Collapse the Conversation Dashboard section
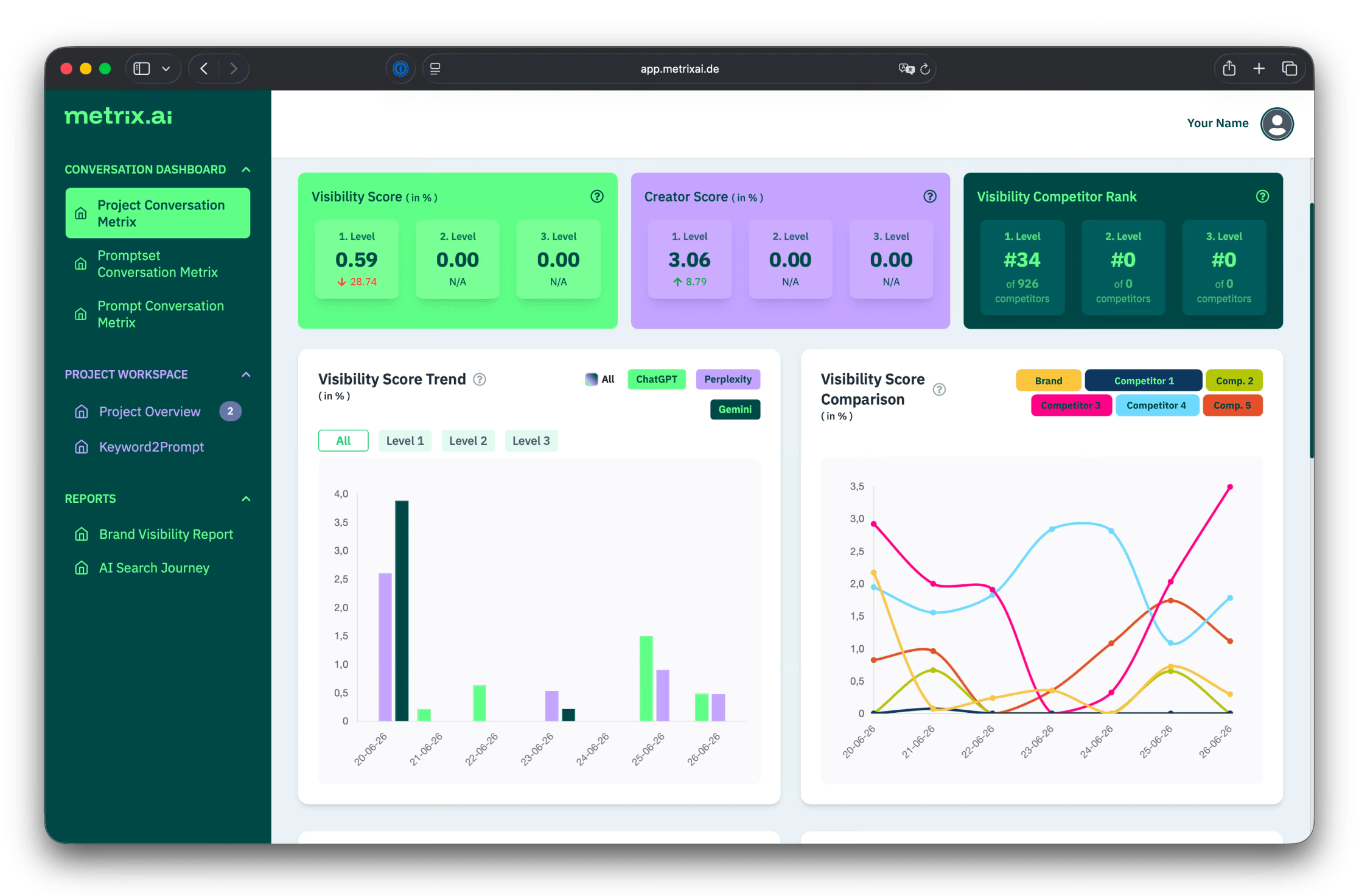The image size is (1359, 896). 246,169
